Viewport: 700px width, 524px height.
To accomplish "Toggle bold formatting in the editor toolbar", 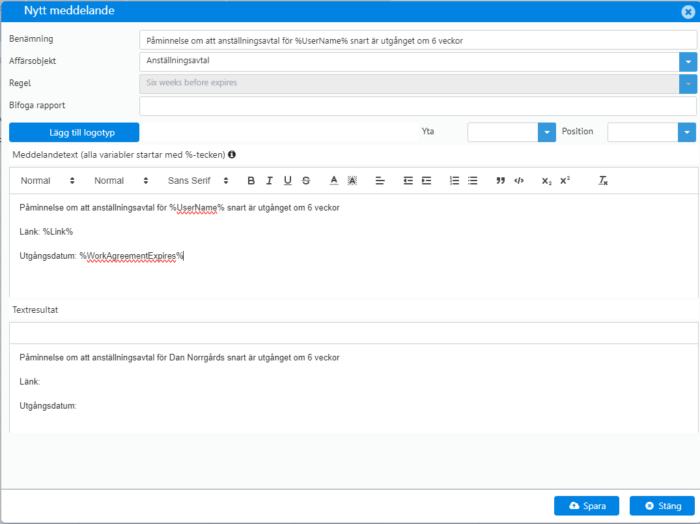I will 251,180.
